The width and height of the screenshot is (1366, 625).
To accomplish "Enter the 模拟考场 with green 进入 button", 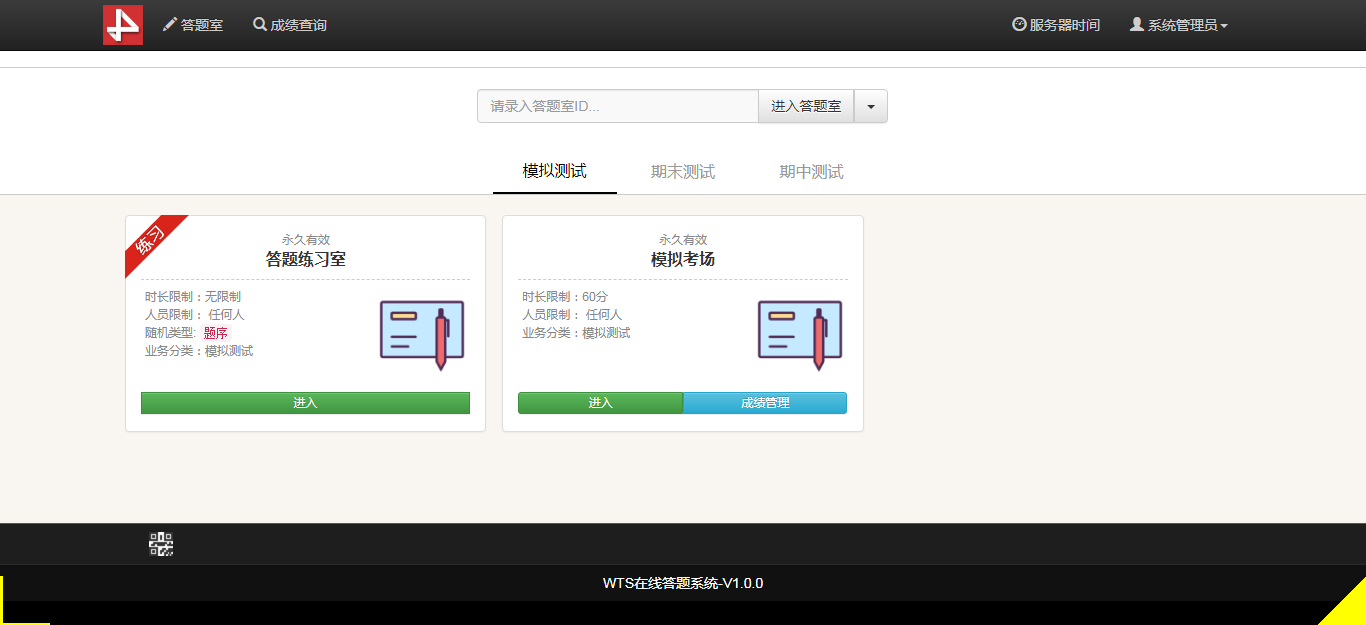I will (600, 403).
